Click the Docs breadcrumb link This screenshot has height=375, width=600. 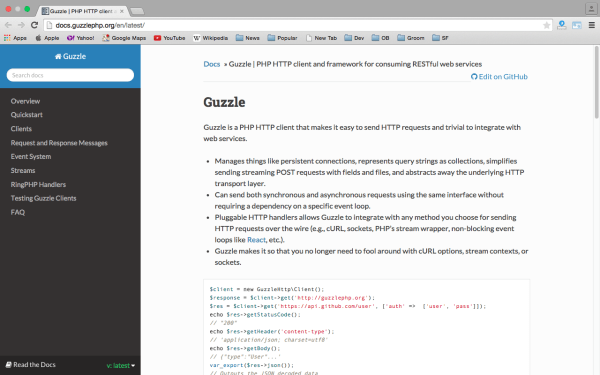(212, 64)
